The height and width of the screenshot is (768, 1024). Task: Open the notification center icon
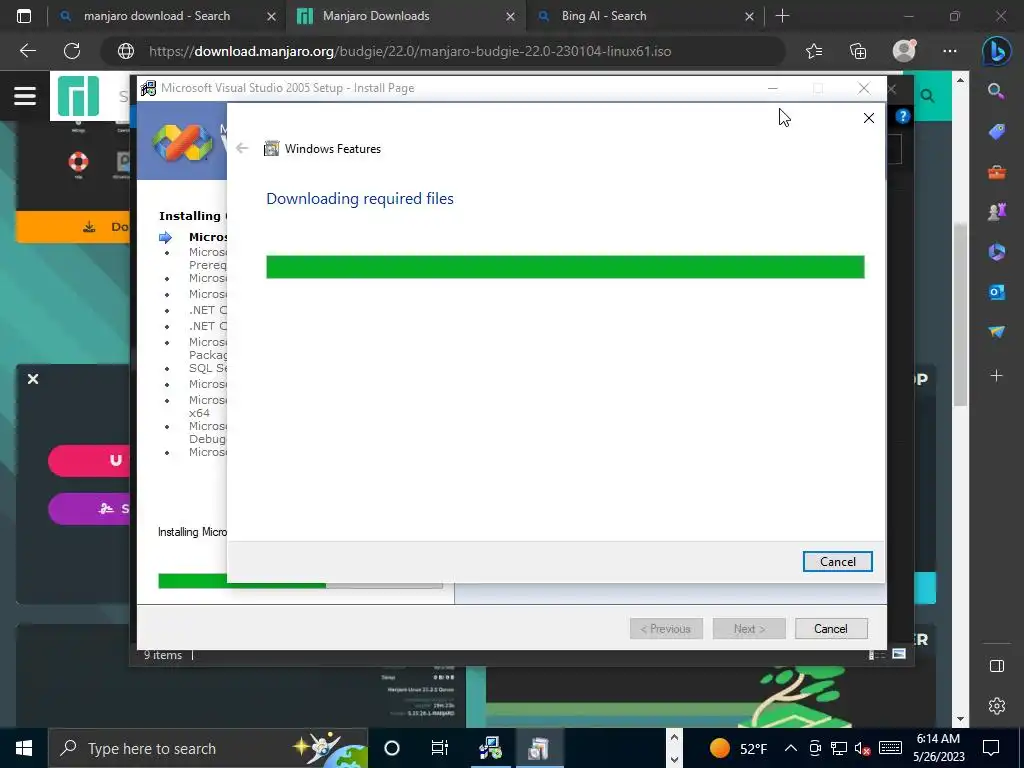991,748
